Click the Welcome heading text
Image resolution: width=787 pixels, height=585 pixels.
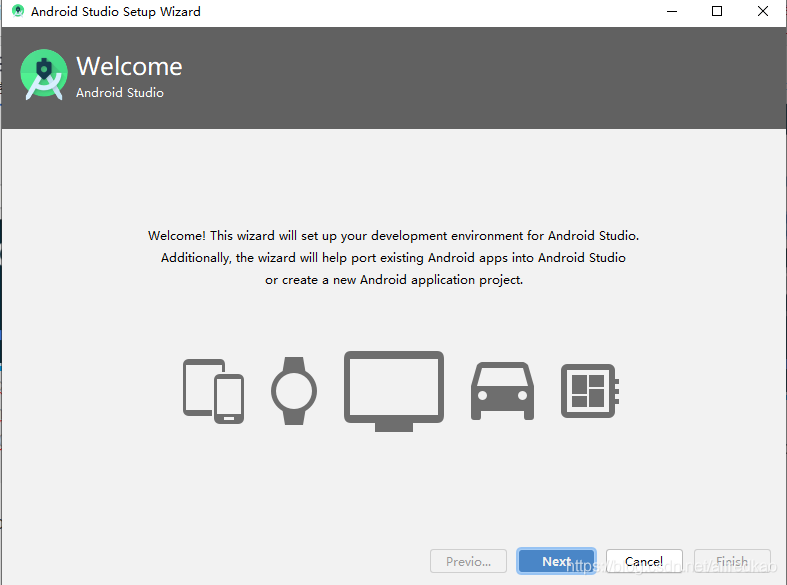(x=129, y=66)
